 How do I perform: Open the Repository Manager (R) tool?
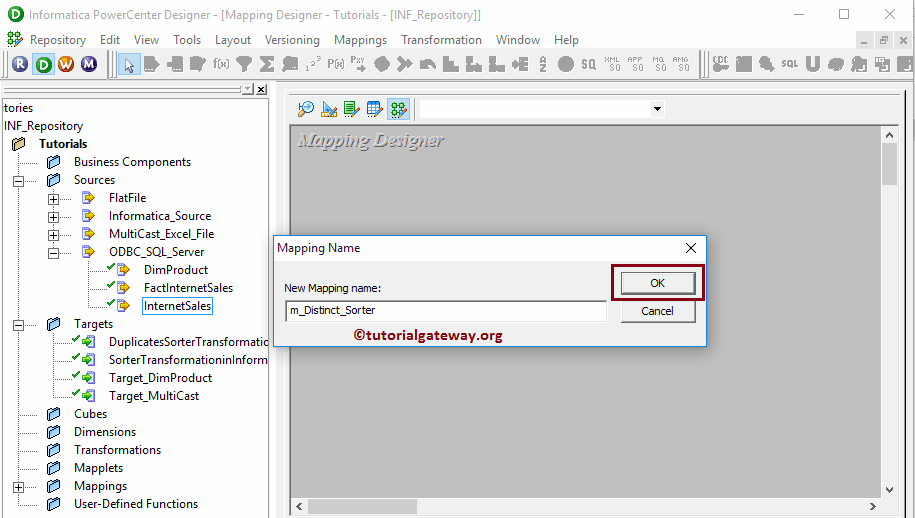[x=20, y=64]
